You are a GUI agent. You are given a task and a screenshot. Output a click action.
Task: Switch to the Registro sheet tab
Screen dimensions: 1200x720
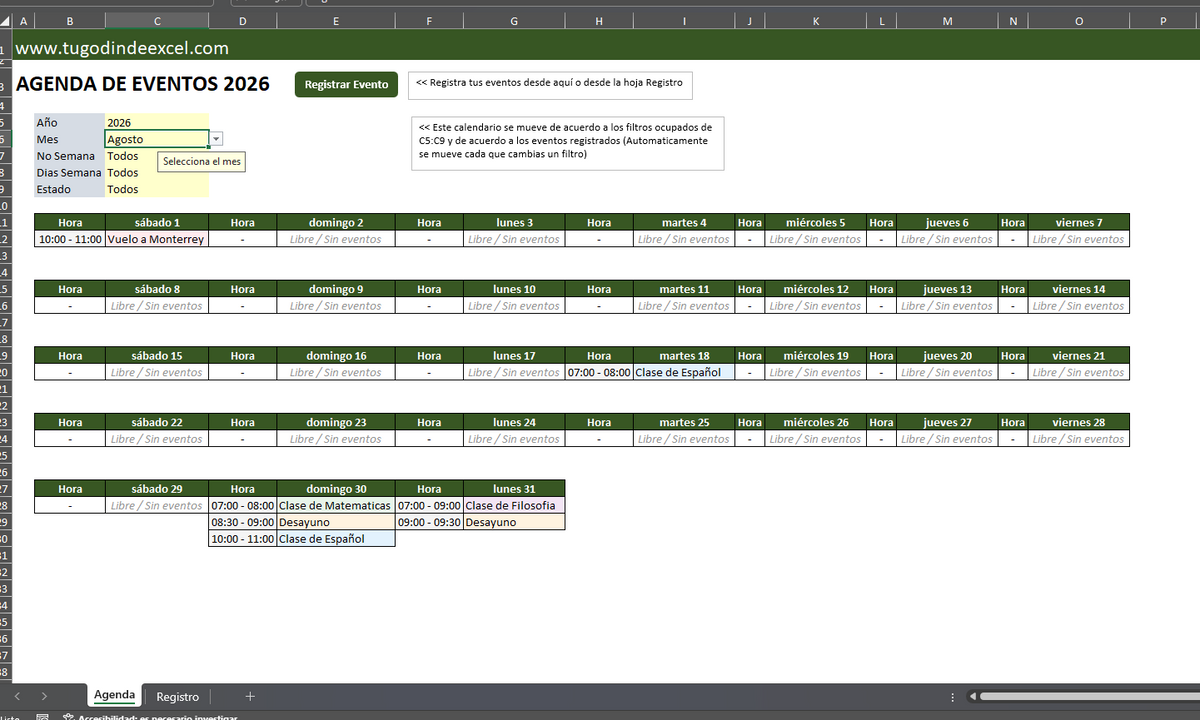tap(178, 697)
